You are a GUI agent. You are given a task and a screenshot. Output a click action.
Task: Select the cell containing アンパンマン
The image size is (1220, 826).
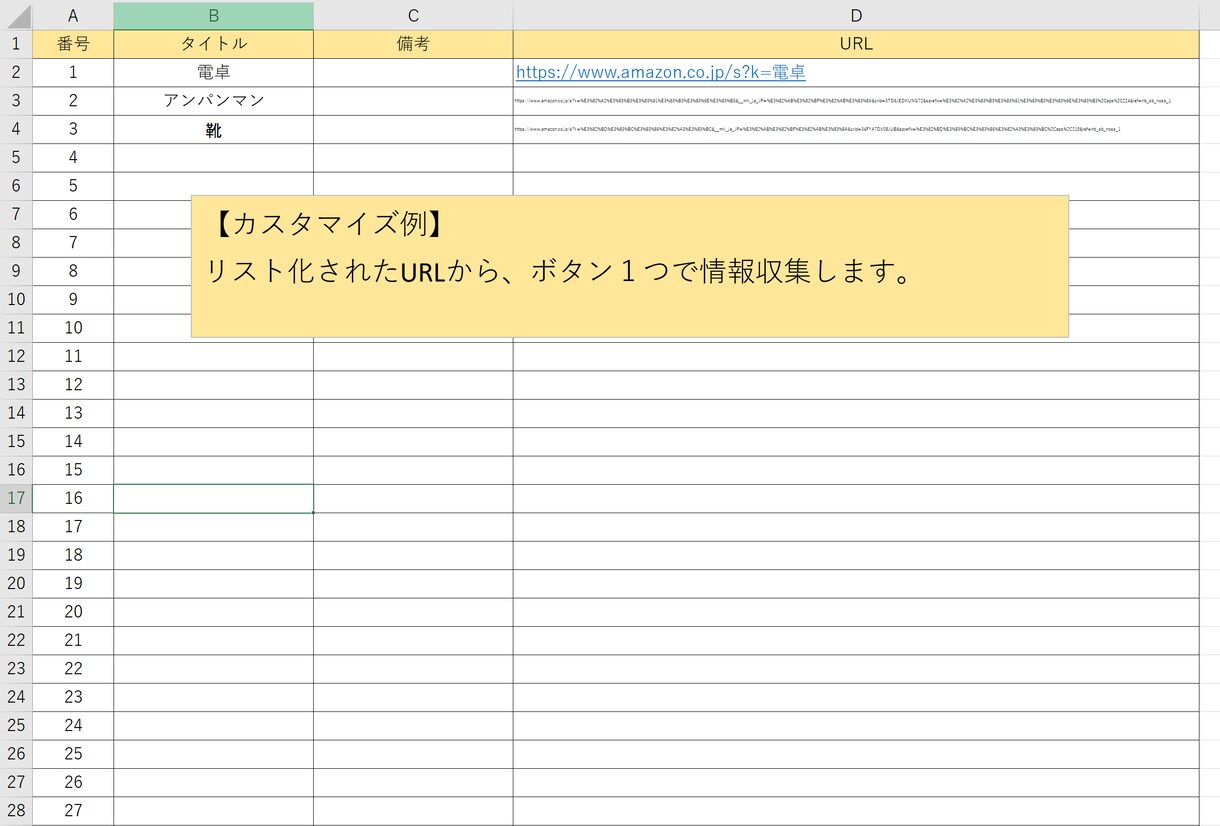[x=213, y=101]
